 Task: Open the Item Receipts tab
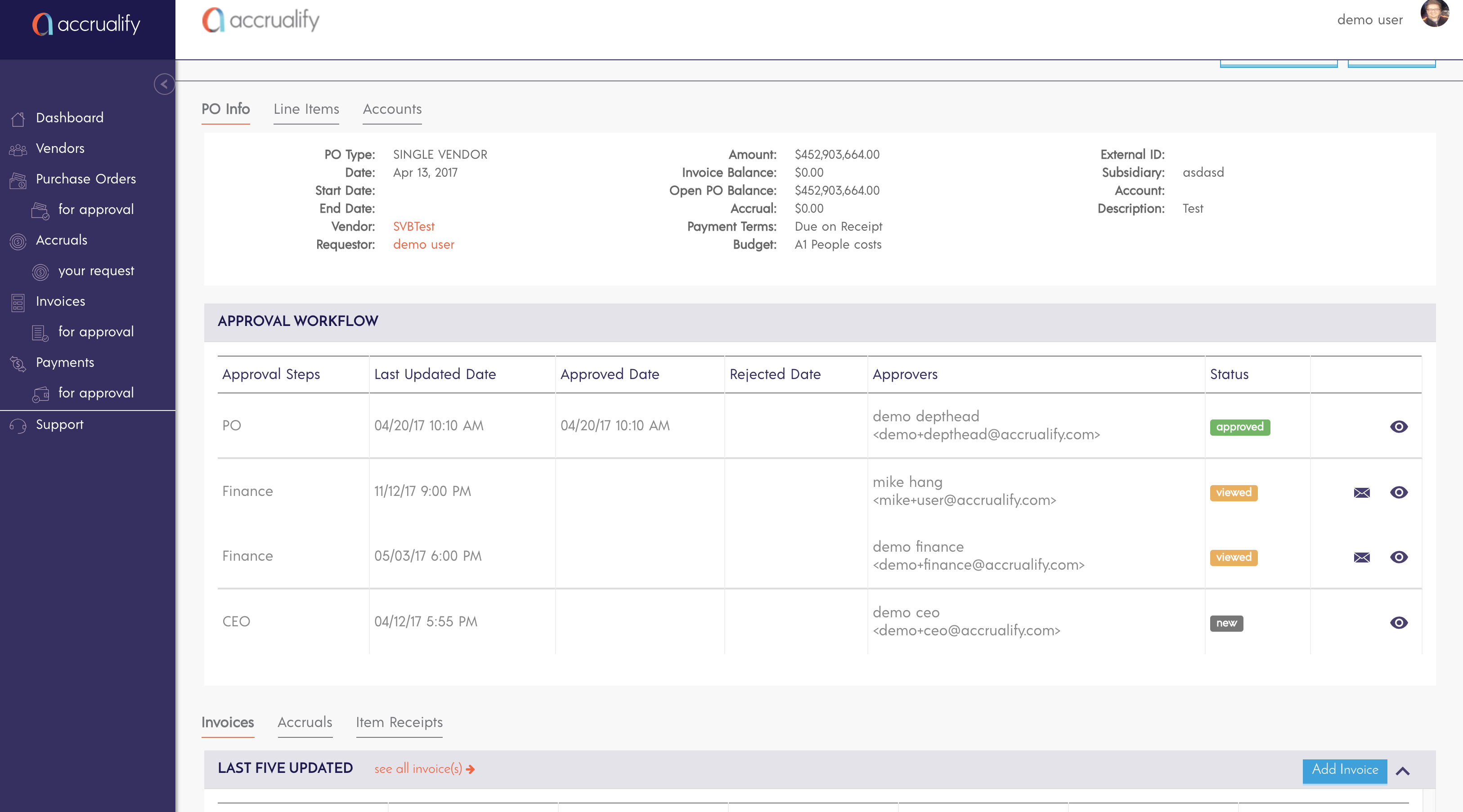[399, 723]
